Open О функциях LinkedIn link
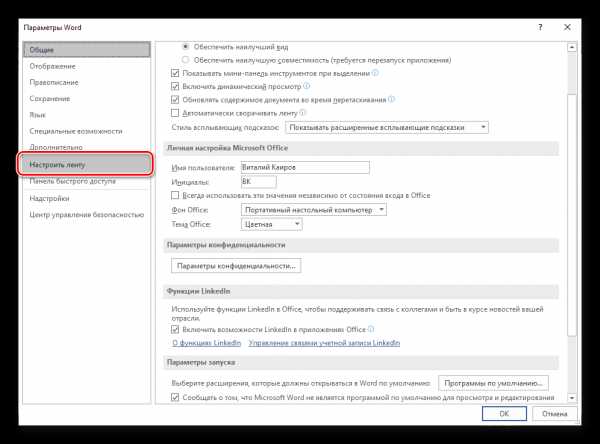Screen dimensions: 600x444 point(207,343)
